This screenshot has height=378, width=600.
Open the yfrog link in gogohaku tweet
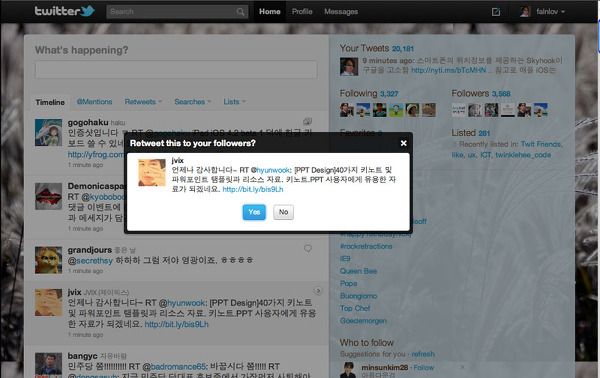click(x=95, y=155)
